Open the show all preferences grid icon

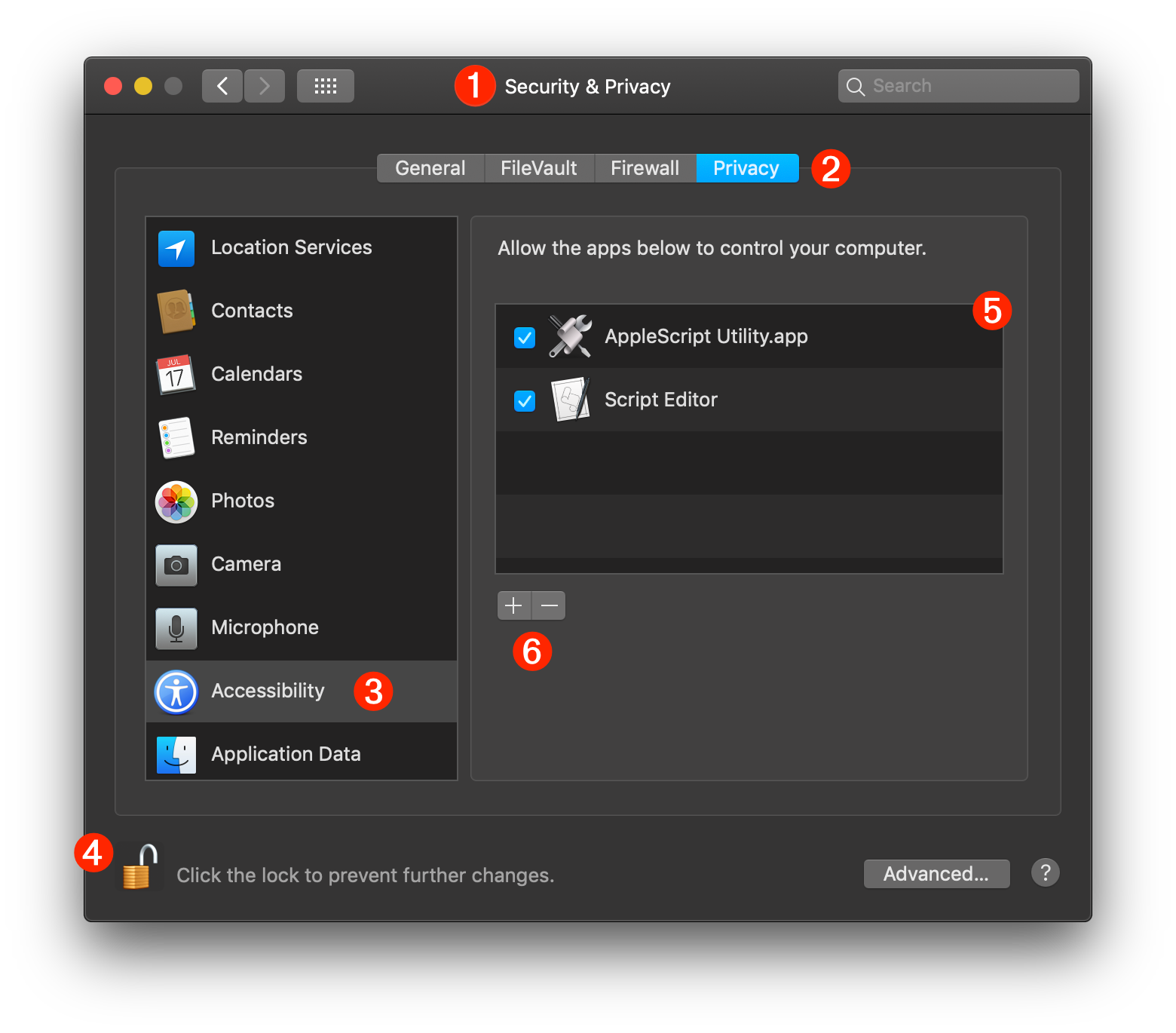325,85
